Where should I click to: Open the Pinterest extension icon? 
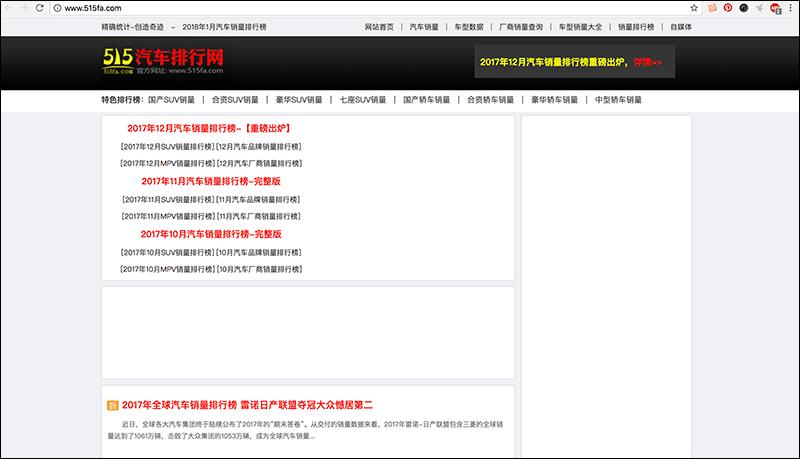point(728,8)
